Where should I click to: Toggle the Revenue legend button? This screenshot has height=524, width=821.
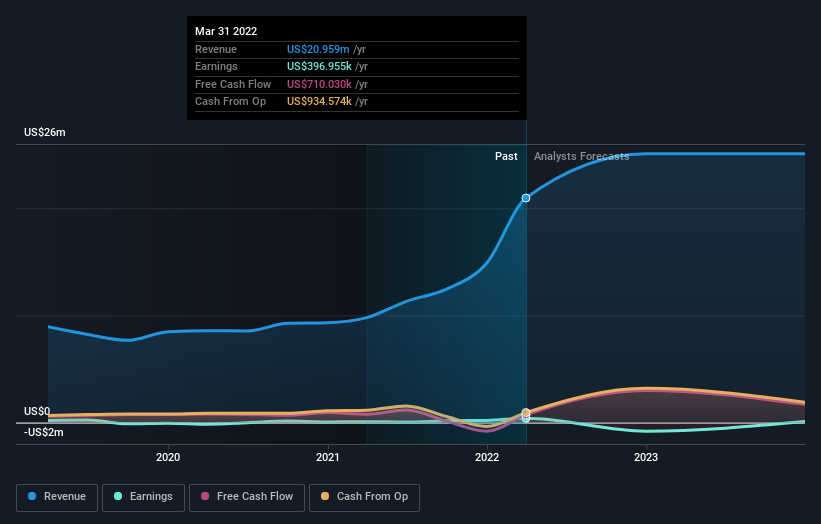coord(57,497)
